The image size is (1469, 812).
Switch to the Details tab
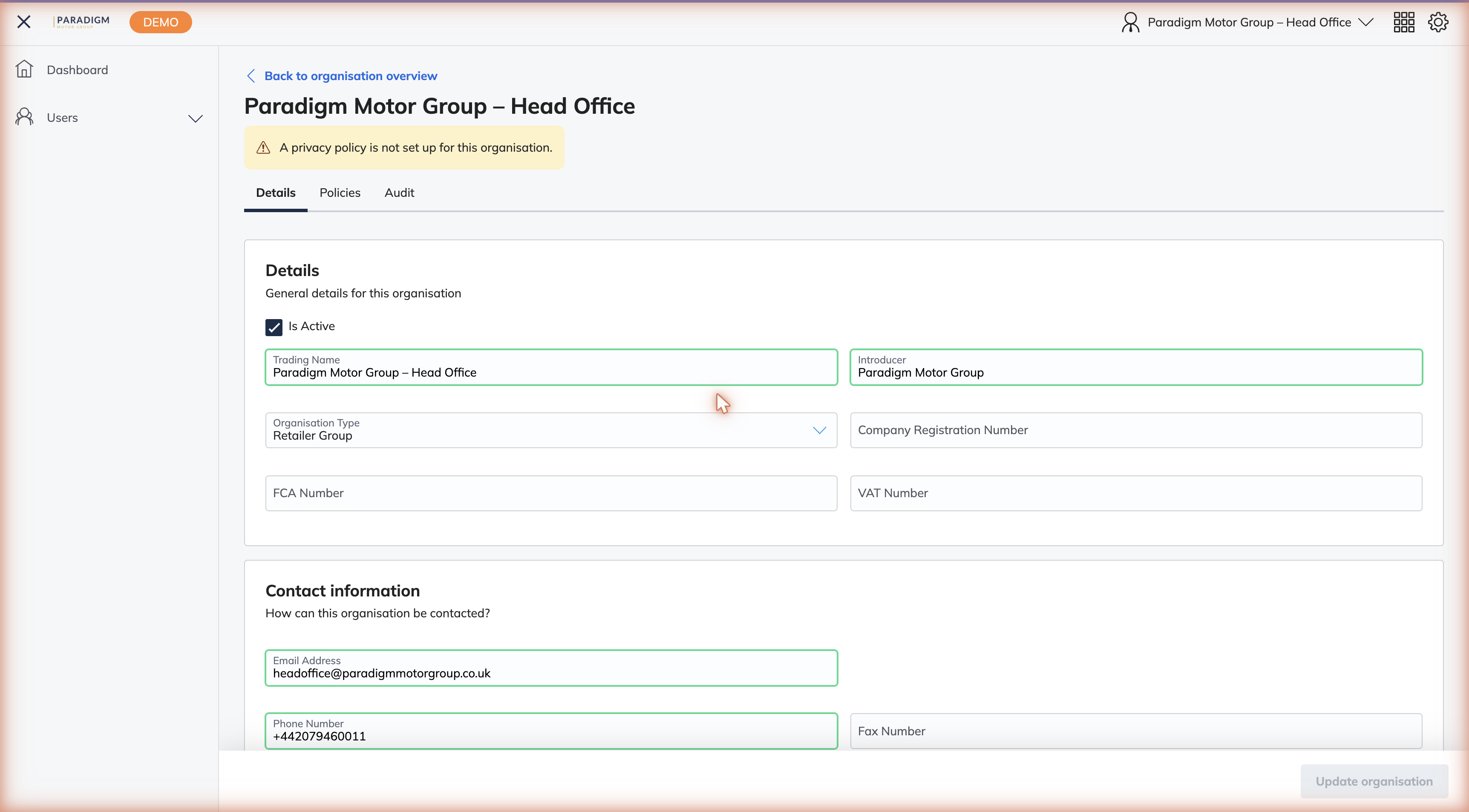coord(275,193)
